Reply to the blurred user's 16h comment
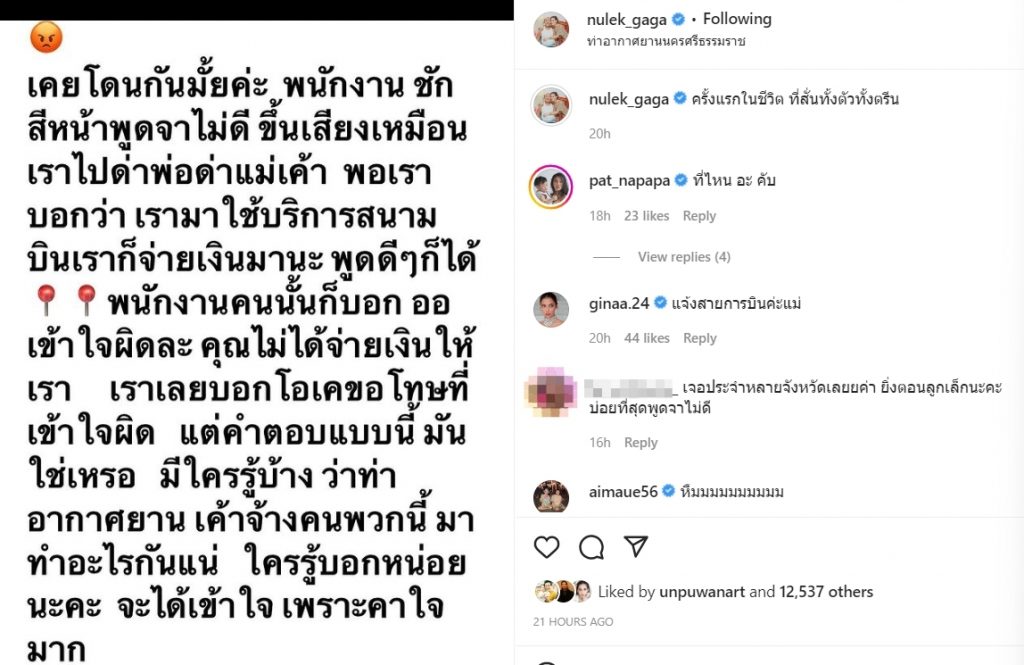 tap(641, 442)
